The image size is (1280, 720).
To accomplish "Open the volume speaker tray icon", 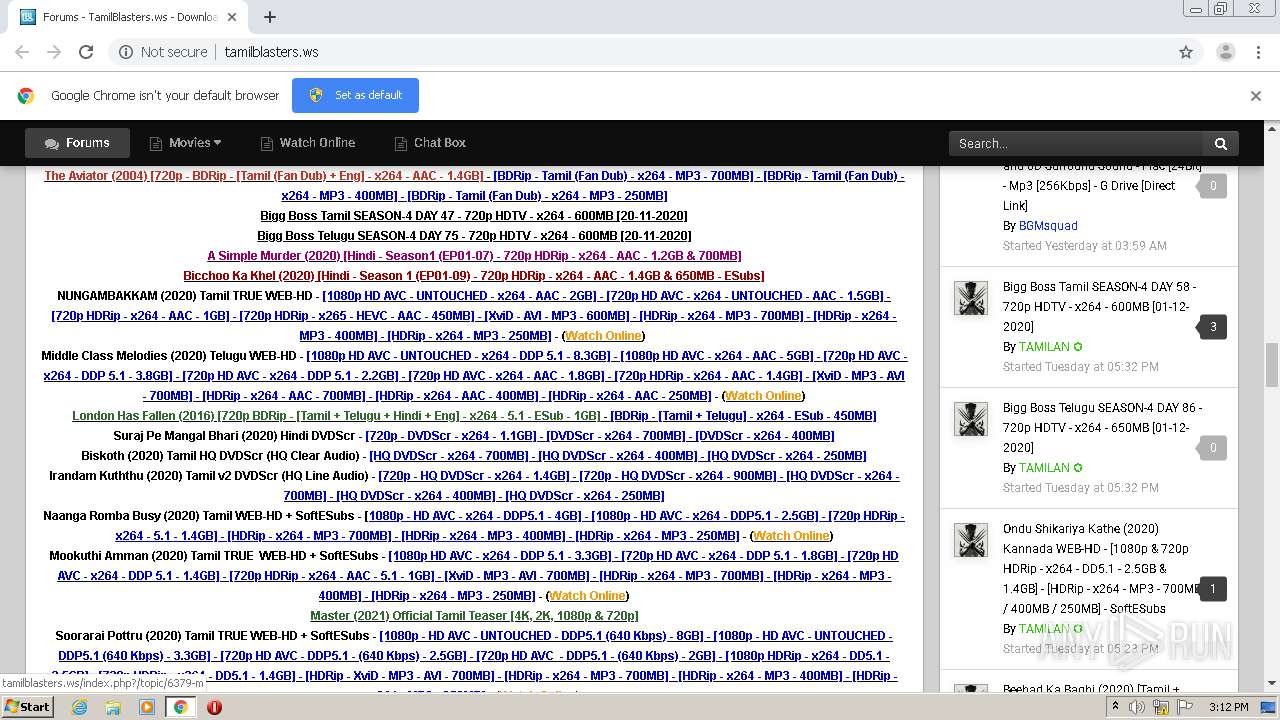I will pyautogui.click(x=1137, y=707).
